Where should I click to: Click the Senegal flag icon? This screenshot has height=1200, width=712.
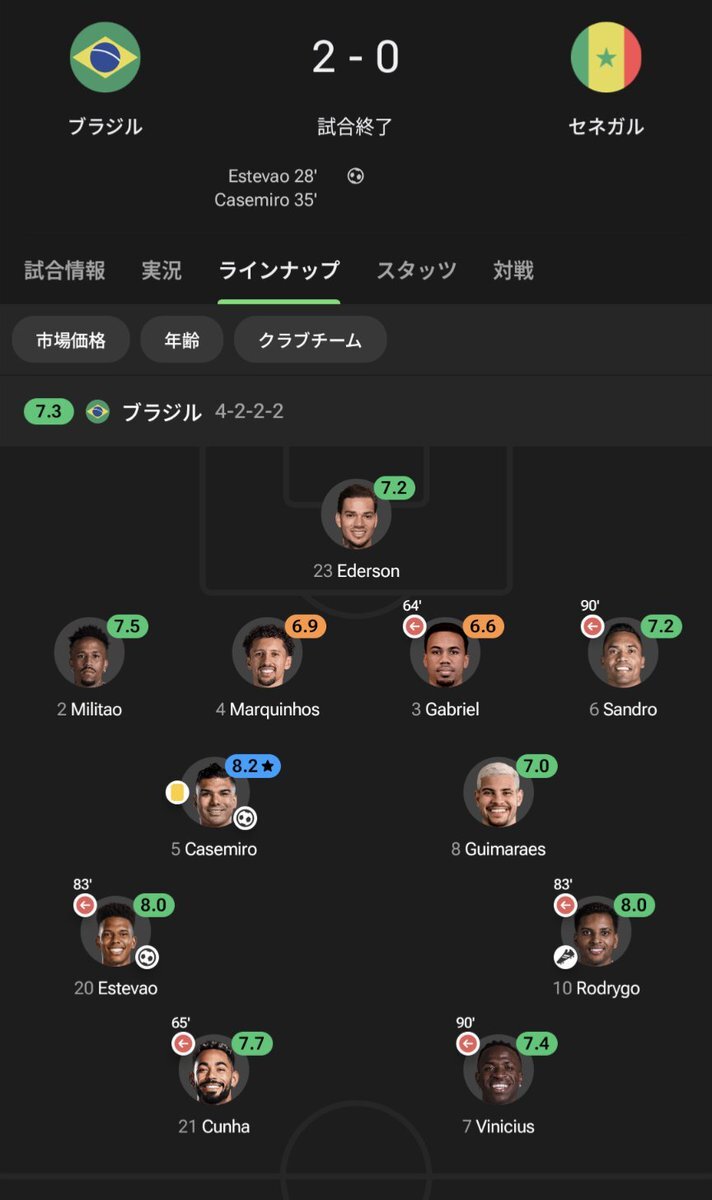coord(607,57)
